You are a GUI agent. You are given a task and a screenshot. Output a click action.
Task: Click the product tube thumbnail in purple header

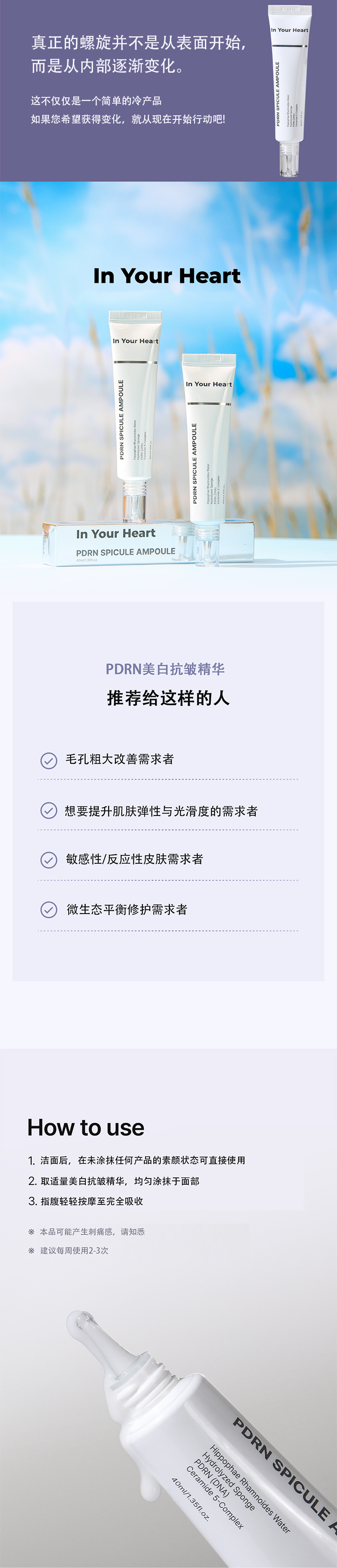pyautogui.click(x=289, y=90)
